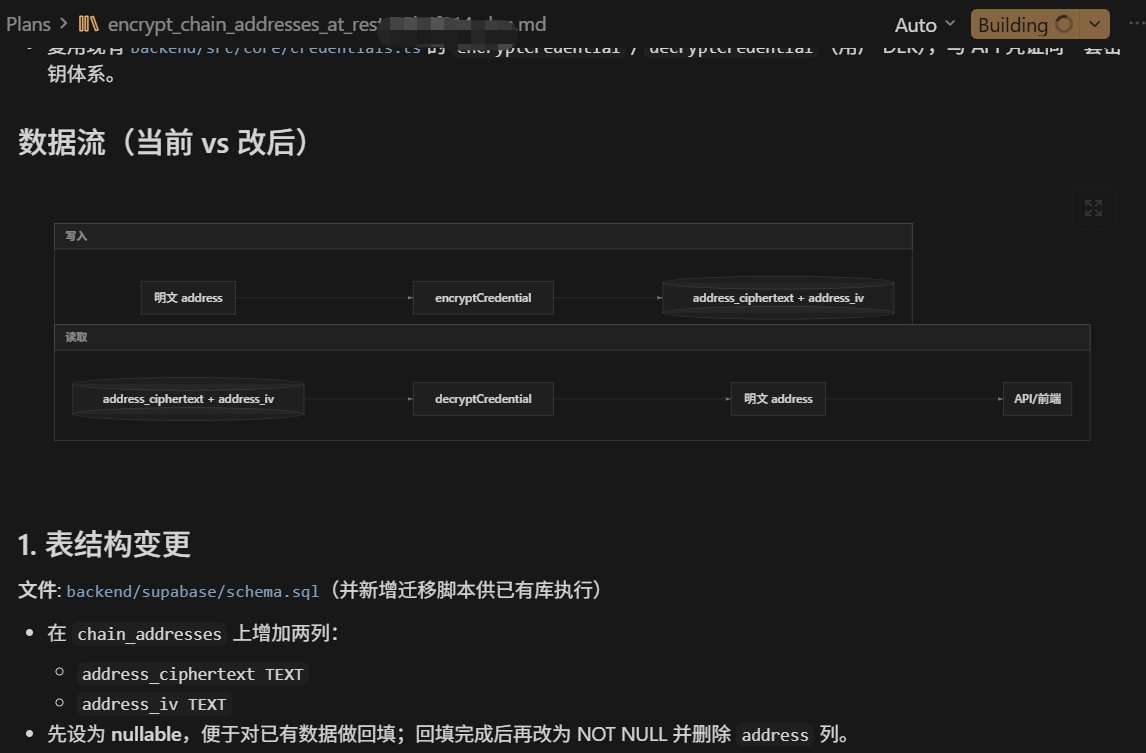Click the Building button

[x=1025, y=25]
